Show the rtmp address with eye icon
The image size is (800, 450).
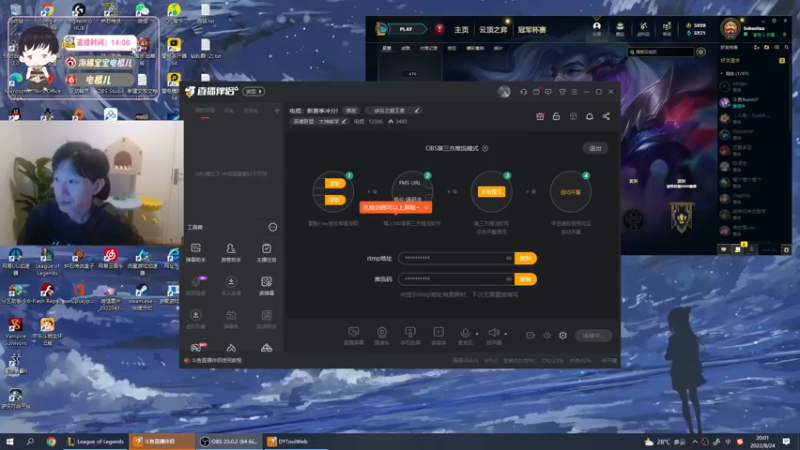509,258
